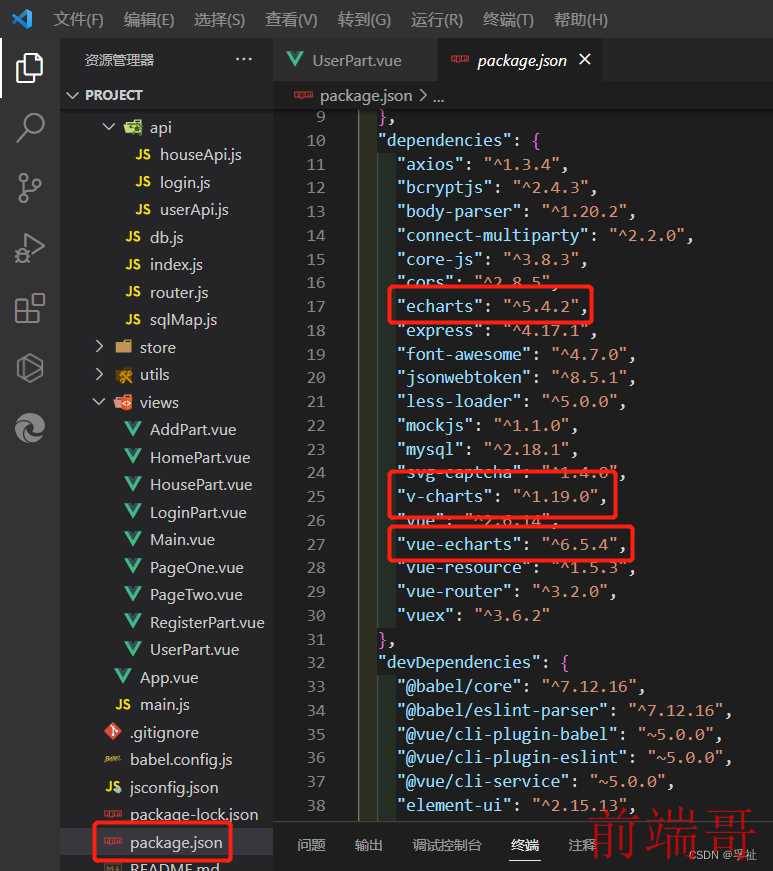Open UserPart.vue in the file tree
Screen dimensions: 773x871
[x=182, y=650]
